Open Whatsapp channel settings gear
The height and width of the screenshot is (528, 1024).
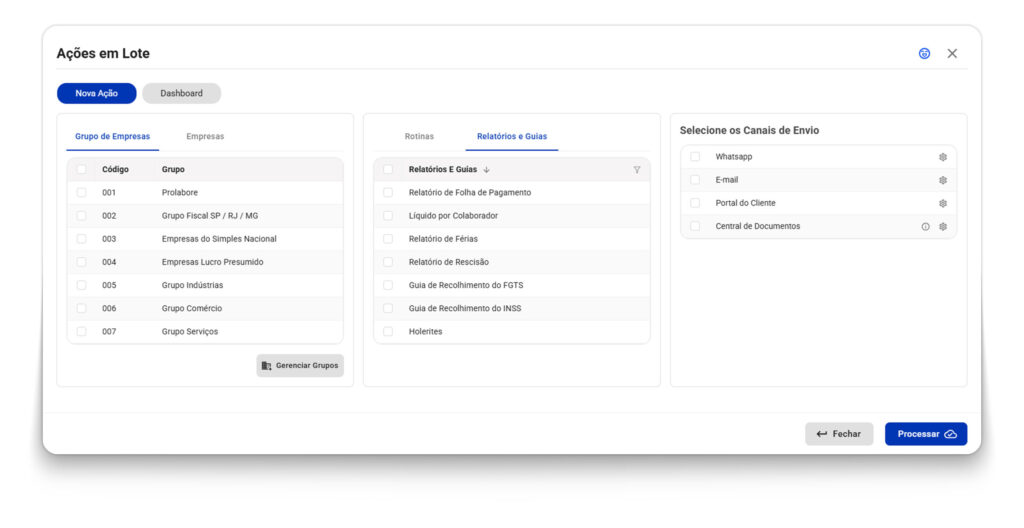tap(942, 157)
